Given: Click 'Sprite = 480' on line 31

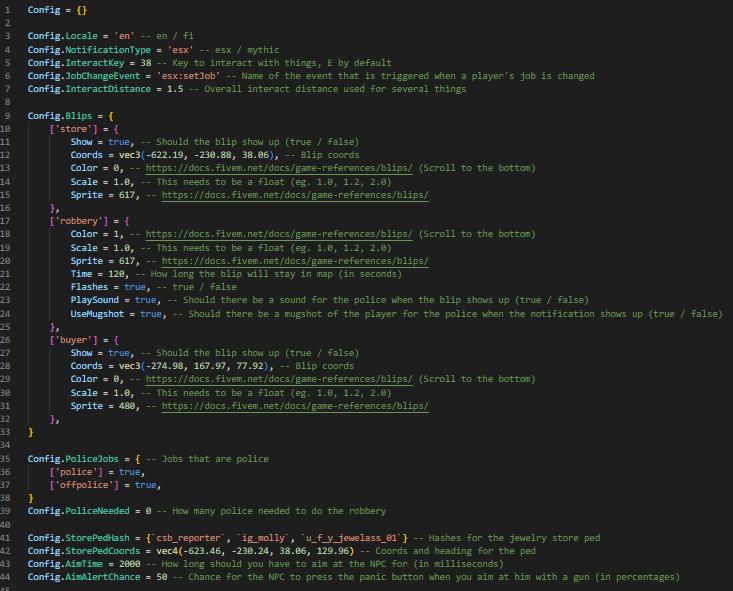Looking at the screenshot, I should [103, 406].
